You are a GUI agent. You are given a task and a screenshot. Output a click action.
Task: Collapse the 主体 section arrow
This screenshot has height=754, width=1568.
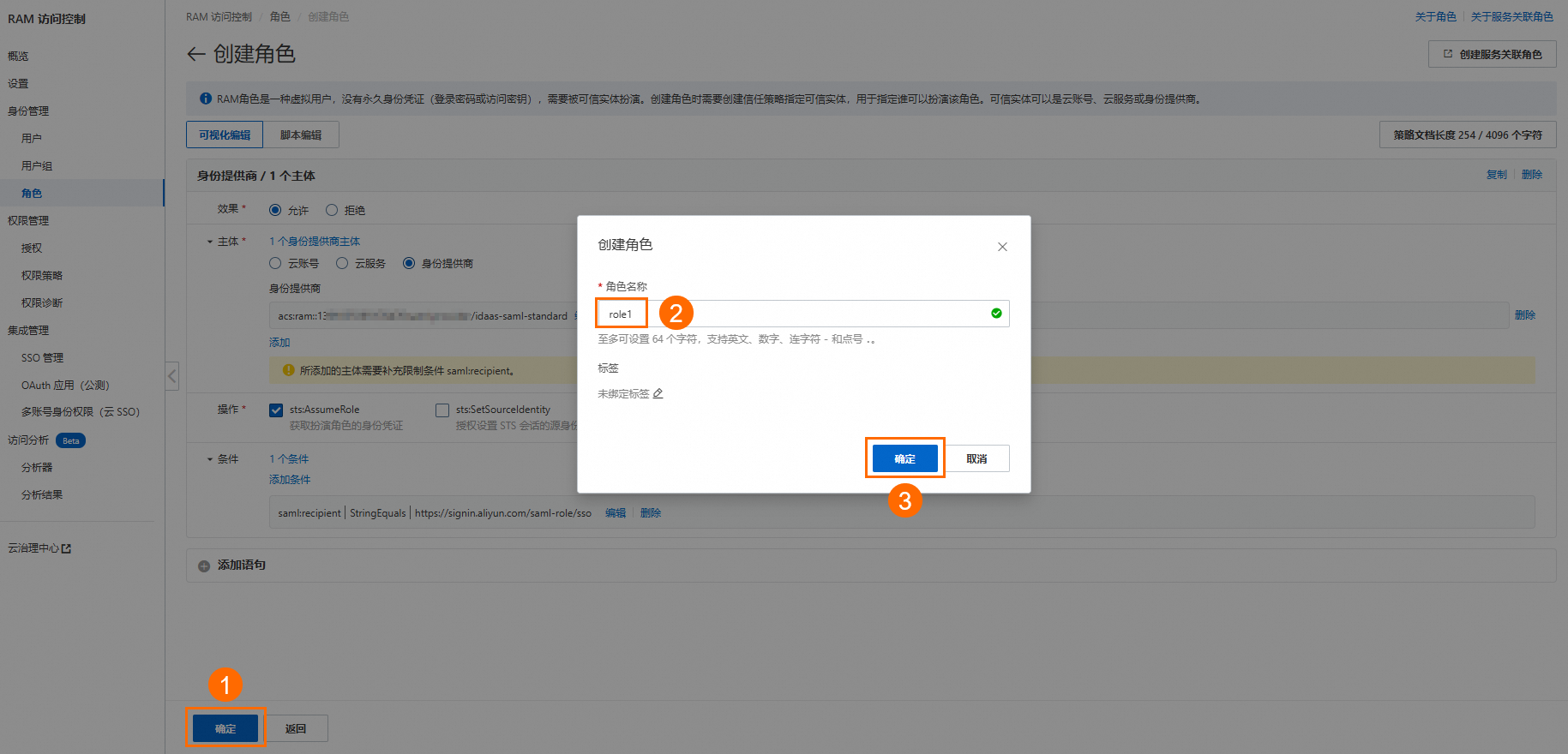click(210, 242)
